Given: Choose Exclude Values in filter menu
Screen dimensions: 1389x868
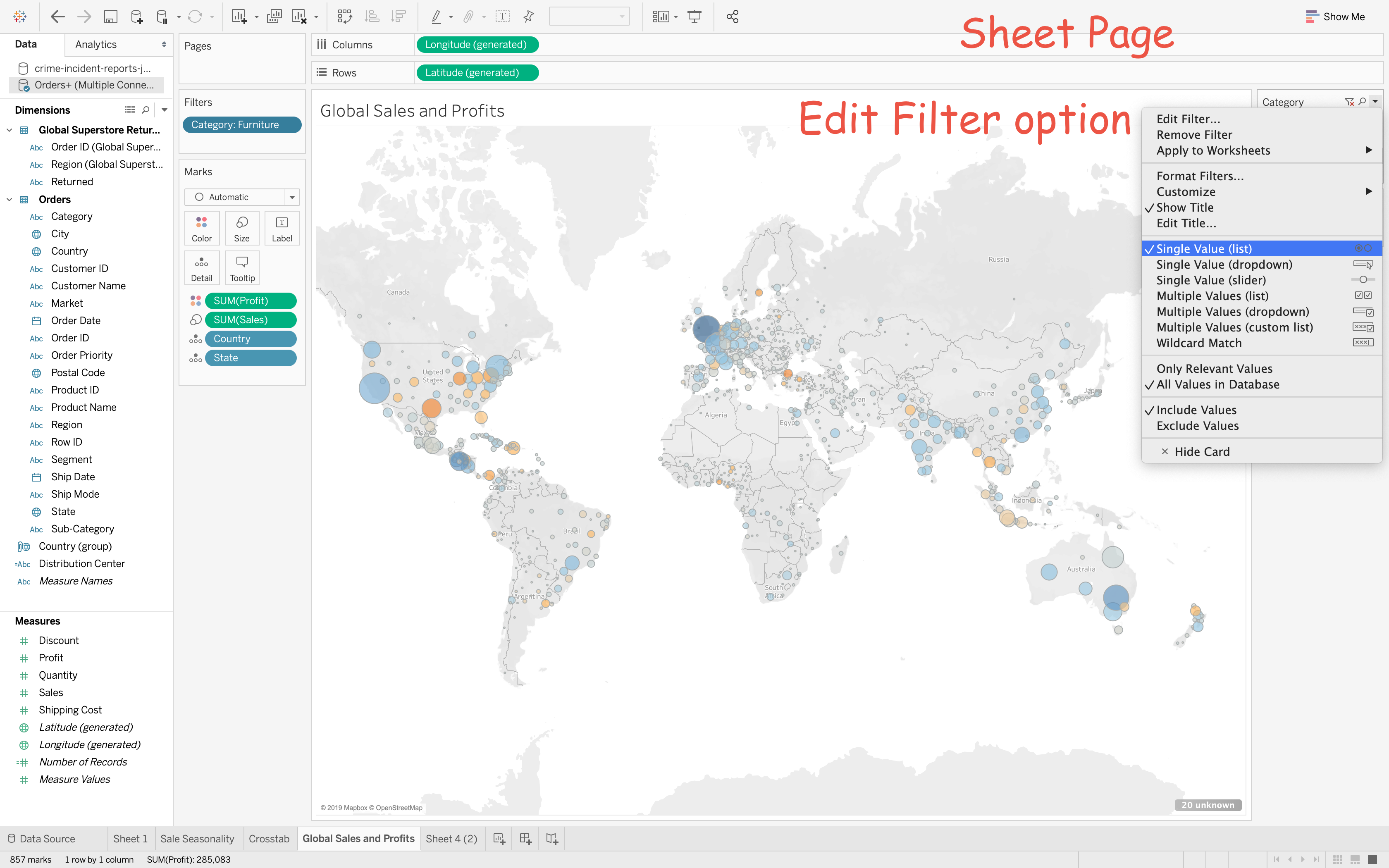Looking at the screenshot, I should [1197, 426].
